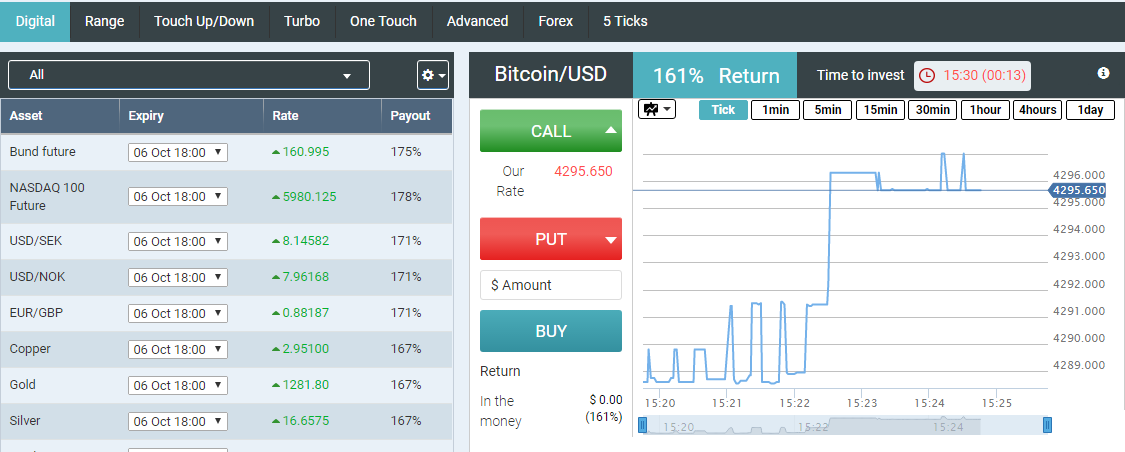Open the Touch Up/Down tab

[x=204, y=21]
